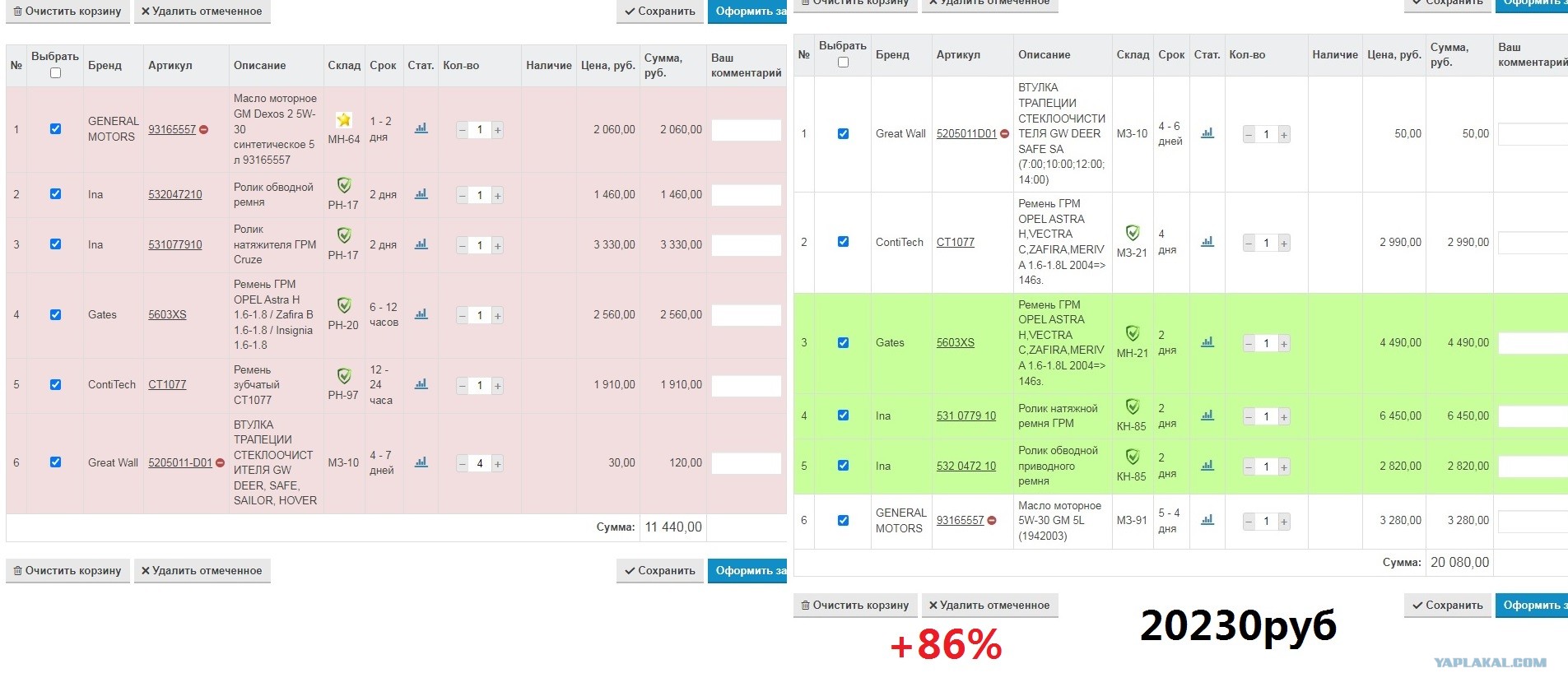The image size is (1568, 687).
Task: Click shield icon above warehouse PH-97
Action: [x=344, y=376]
